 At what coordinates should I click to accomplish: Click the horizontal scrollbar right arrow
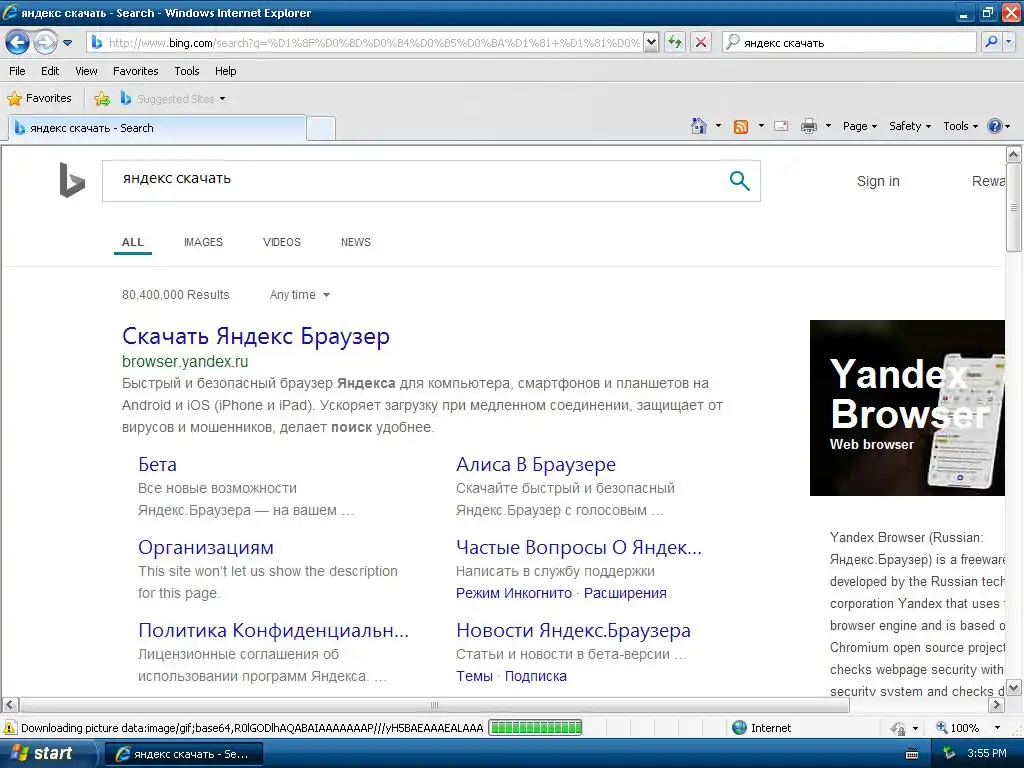click(x=997, y=705)
